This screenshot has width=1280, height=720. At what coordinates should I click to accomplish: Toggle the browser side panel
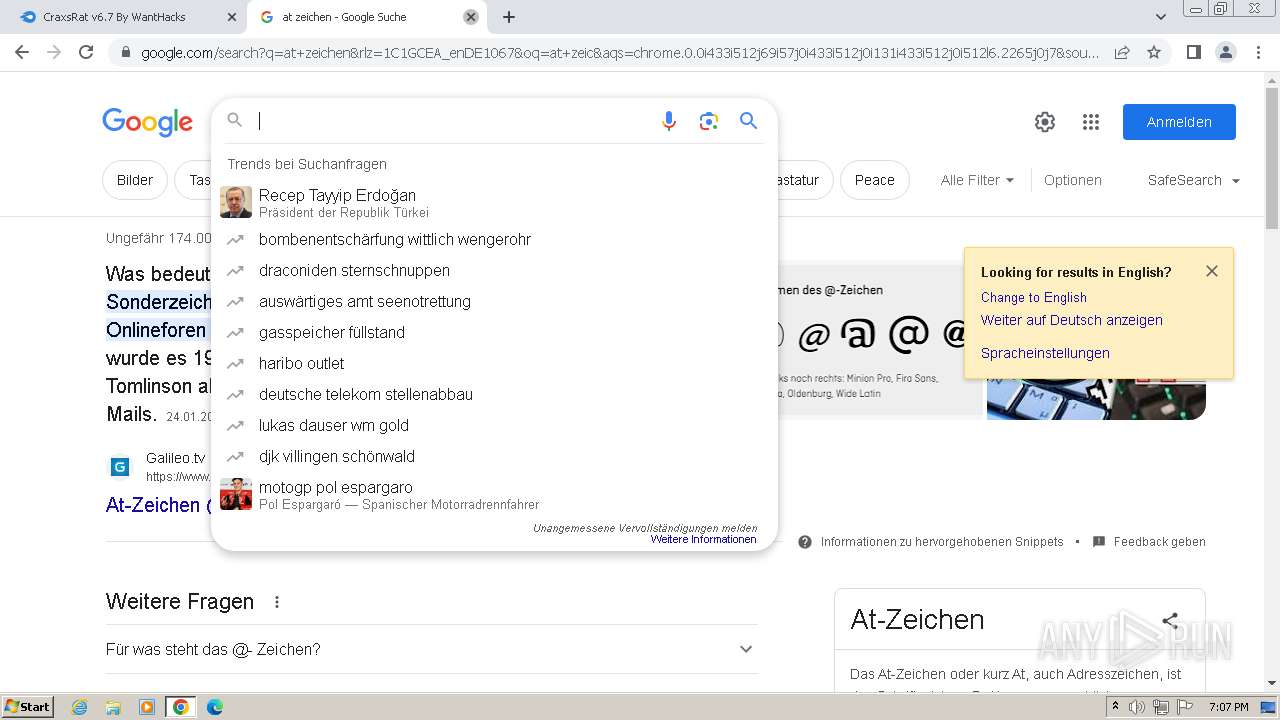pyautogui.click(x=1193, y=52)
